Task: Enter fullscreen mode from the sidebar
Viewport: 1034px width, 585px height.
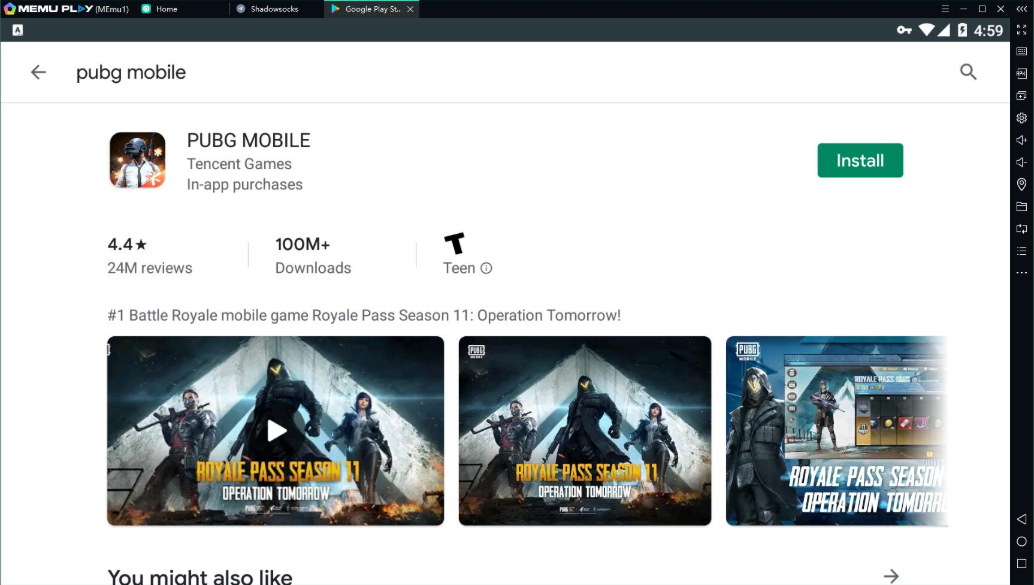Action: 1021,30
